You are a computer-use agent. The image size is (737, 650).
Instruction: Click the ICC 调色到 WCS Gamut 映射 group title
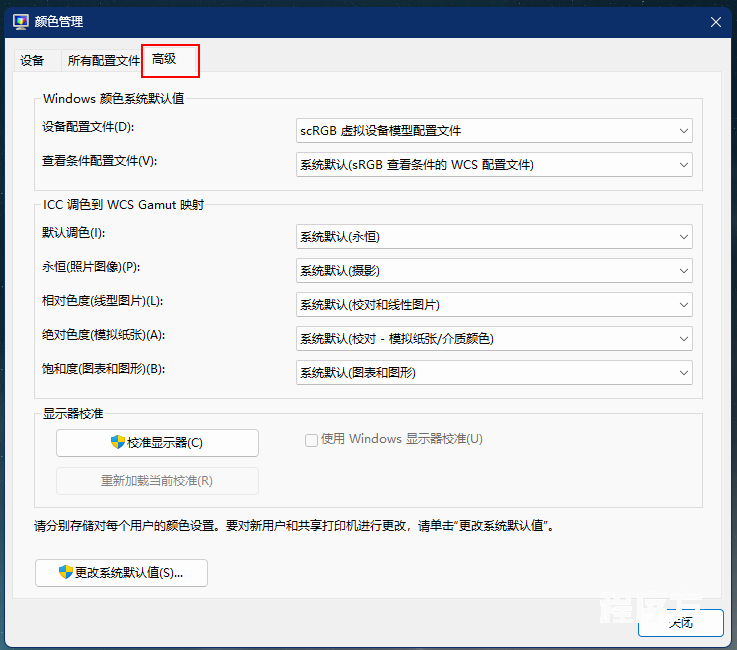click(124, 205)
